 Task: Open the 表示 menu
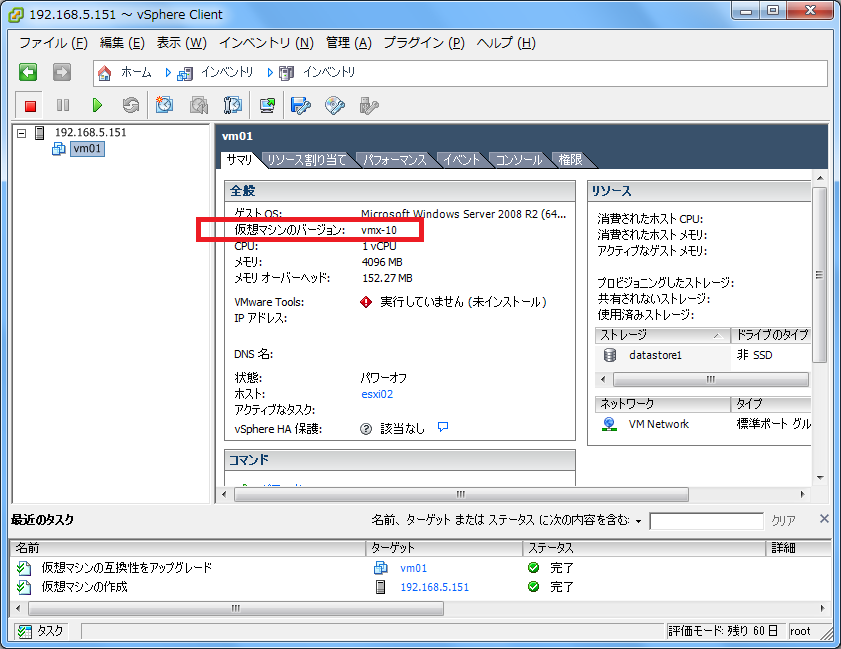[182, 43]
